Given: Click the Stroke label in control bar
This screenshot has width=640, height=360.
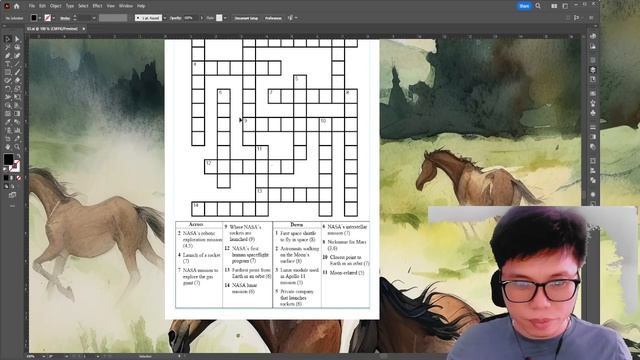Looking at the screenshot, I should click(65, 18).
